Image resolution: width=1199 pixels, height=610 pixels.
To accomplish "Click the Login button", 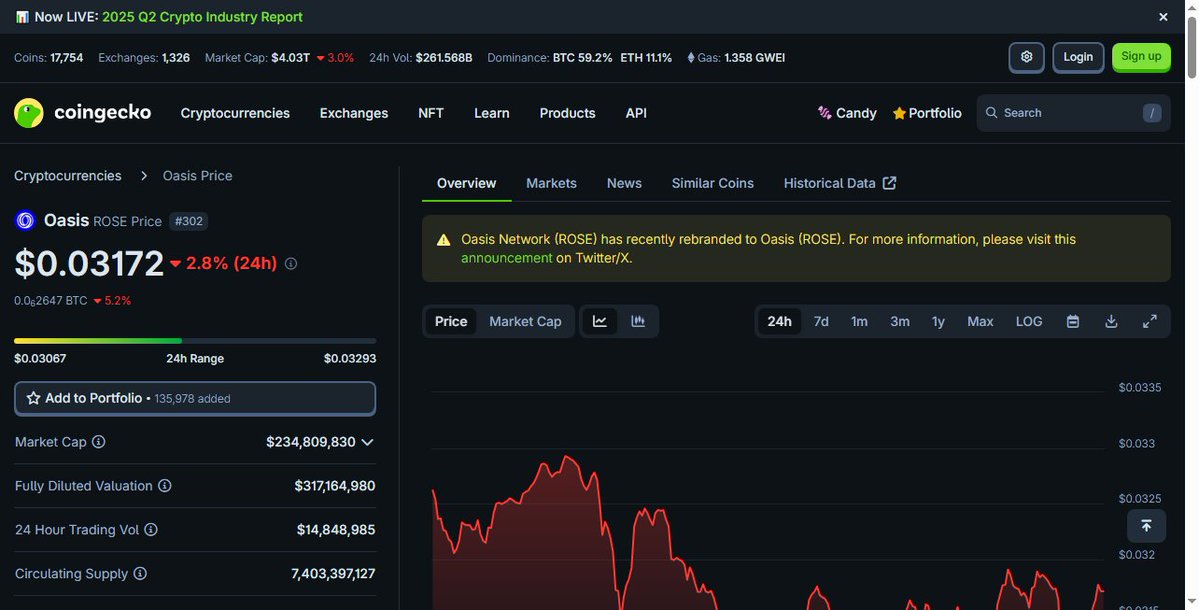I will pos(1078,57).
